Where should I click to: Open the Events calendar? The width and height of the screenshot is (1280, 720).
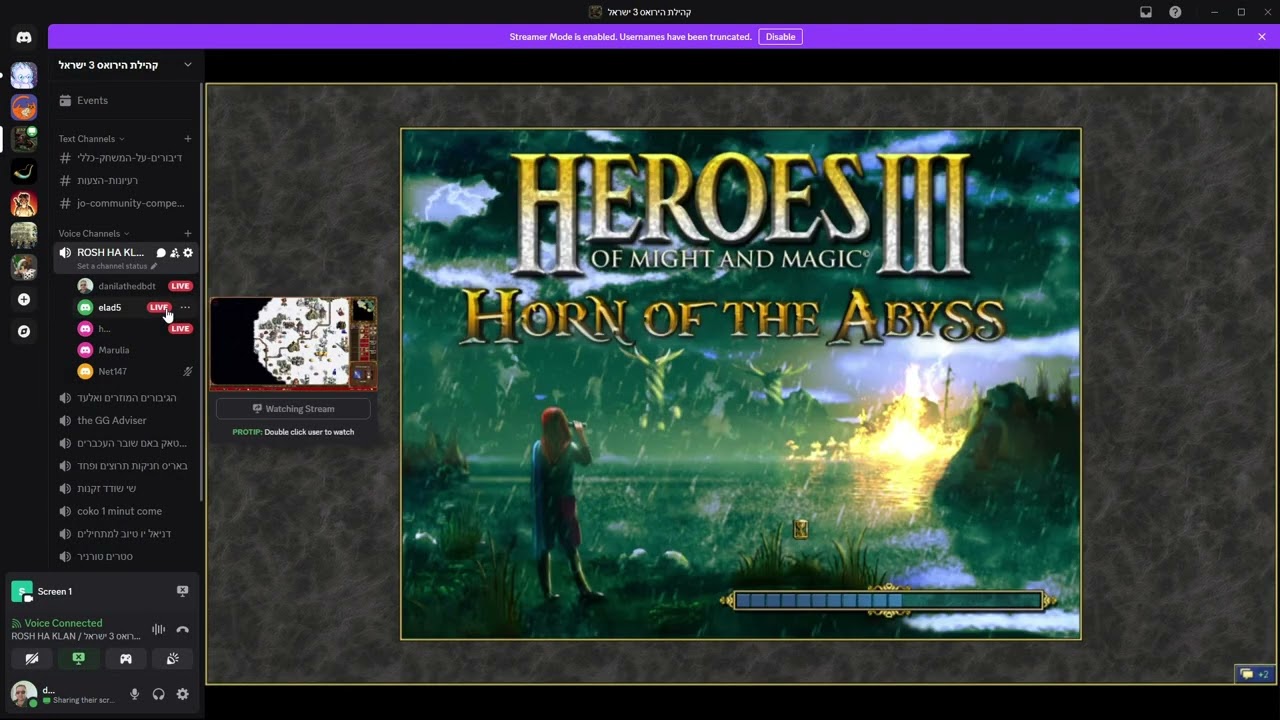pos(126,100)
